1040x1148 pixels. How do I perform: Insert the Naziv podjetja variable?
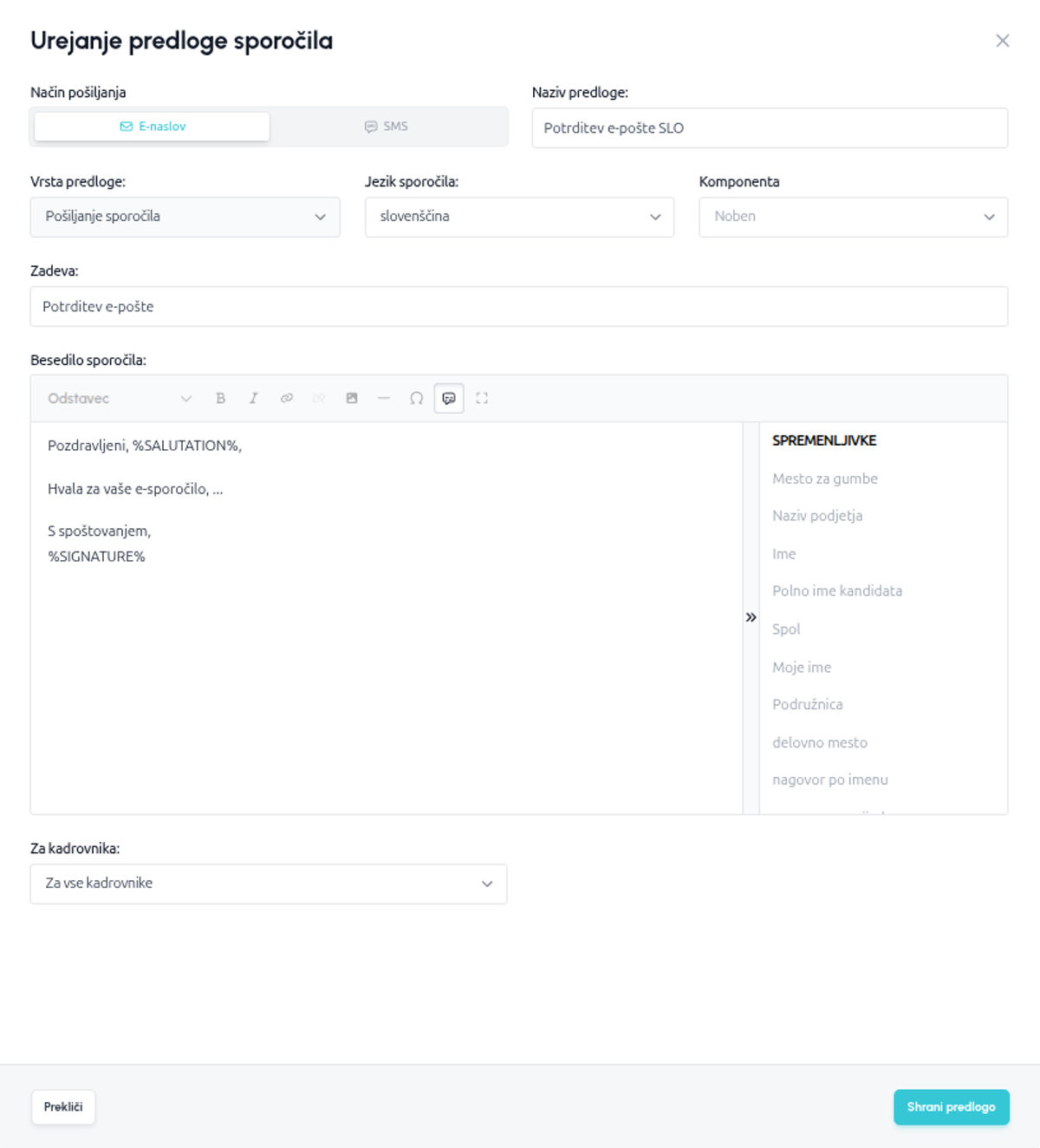pos(817,516)
